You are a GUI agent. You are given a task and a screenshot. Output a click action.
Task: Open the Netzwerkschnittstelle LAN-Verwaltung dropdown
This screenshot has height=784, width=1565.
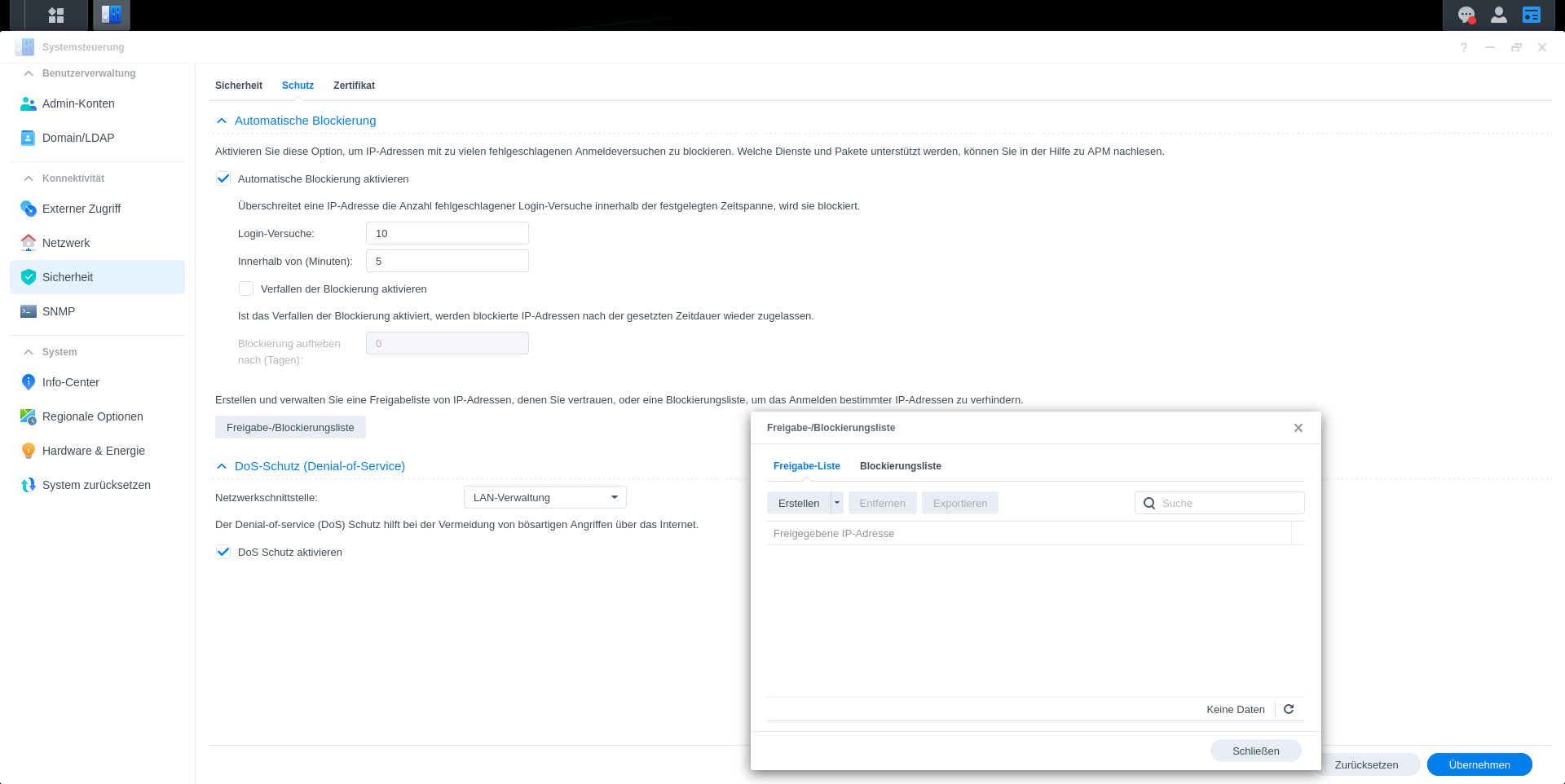(x=544, y=497)
